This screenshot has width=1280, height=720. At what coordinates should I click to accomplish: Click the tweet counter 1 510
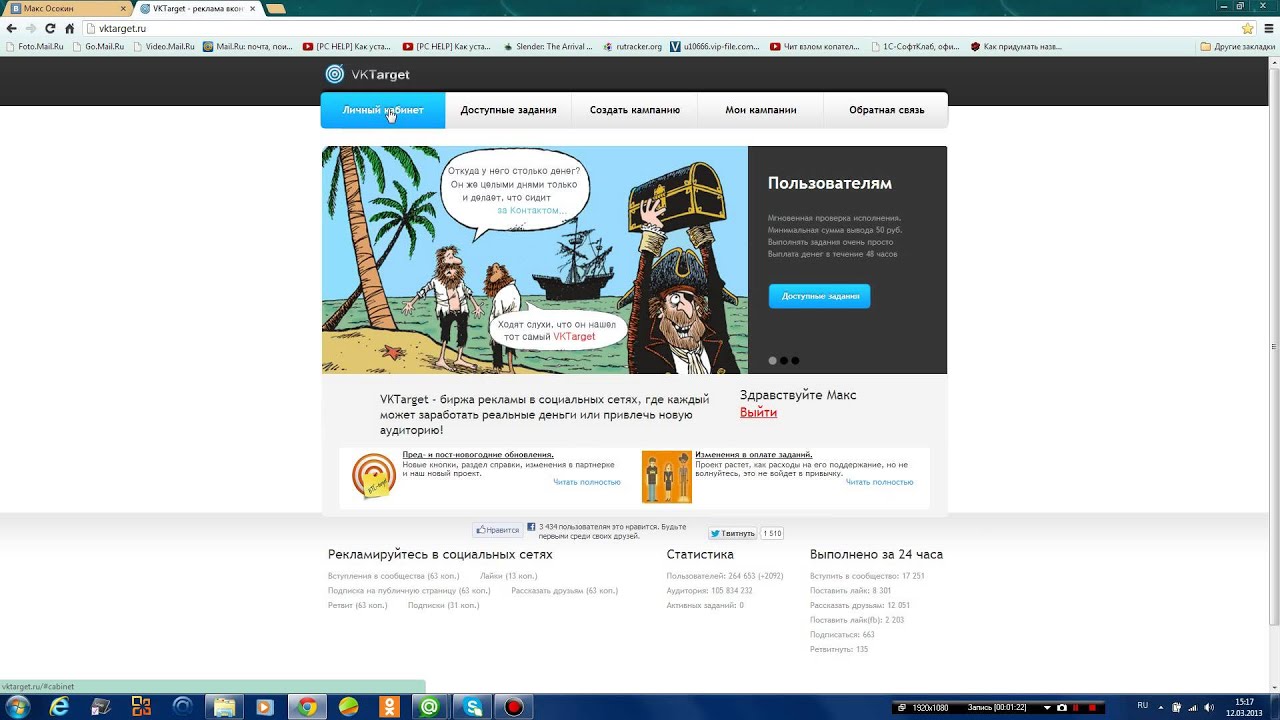(772, 533)
